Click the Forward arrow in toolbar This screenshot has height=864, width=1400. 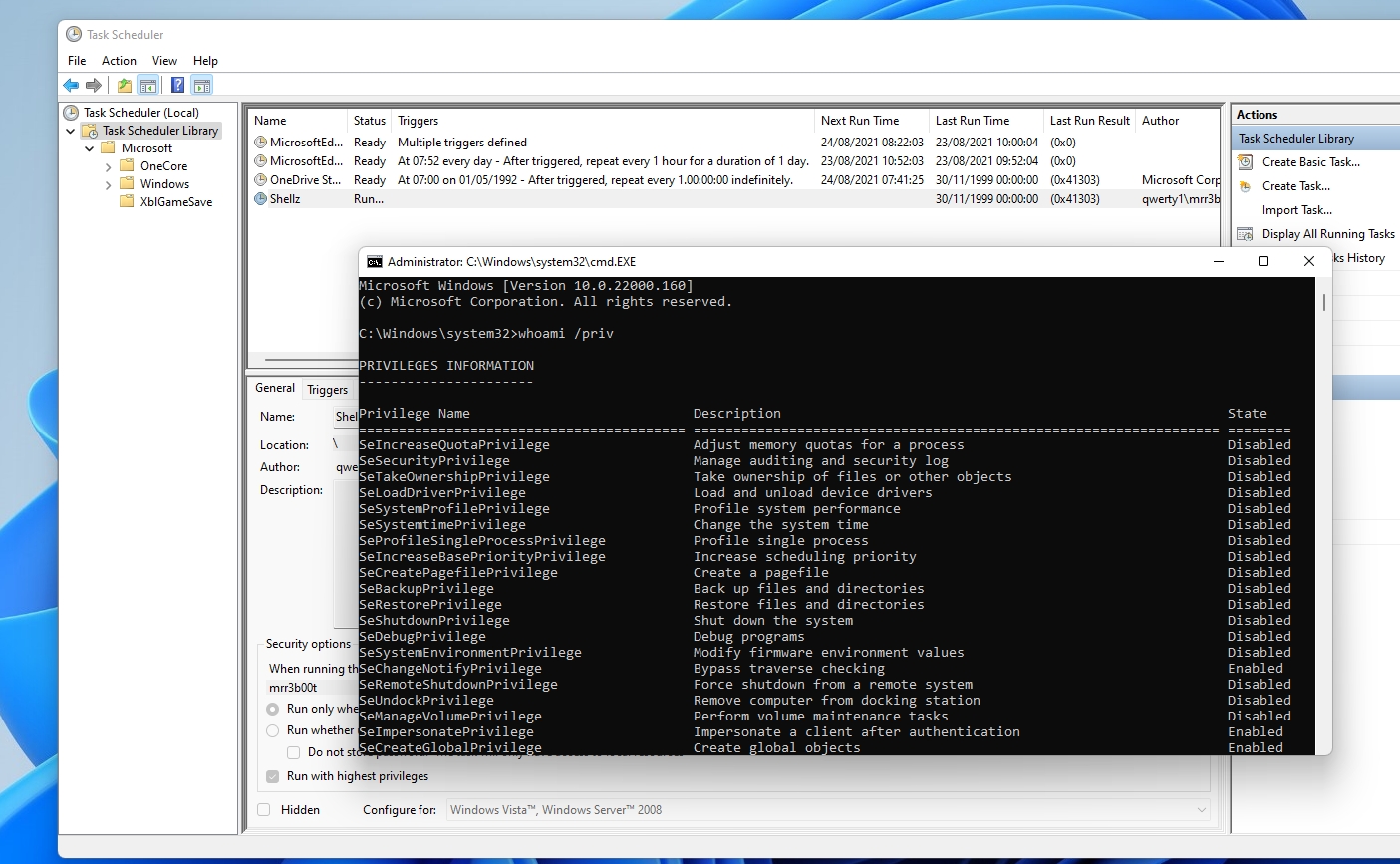tap(94, 86)
